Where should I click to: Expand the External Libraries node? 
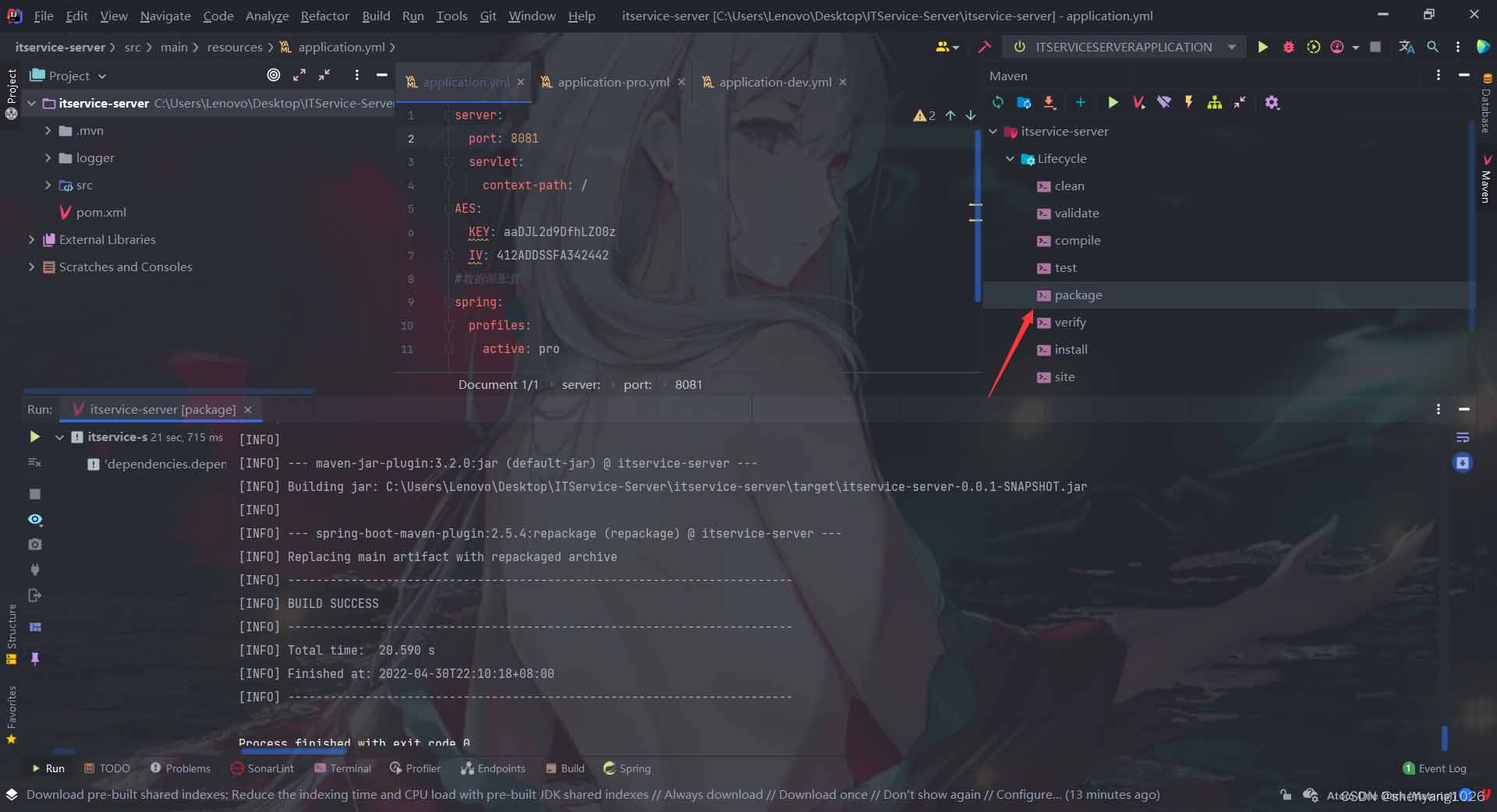[x=31, y=239]
